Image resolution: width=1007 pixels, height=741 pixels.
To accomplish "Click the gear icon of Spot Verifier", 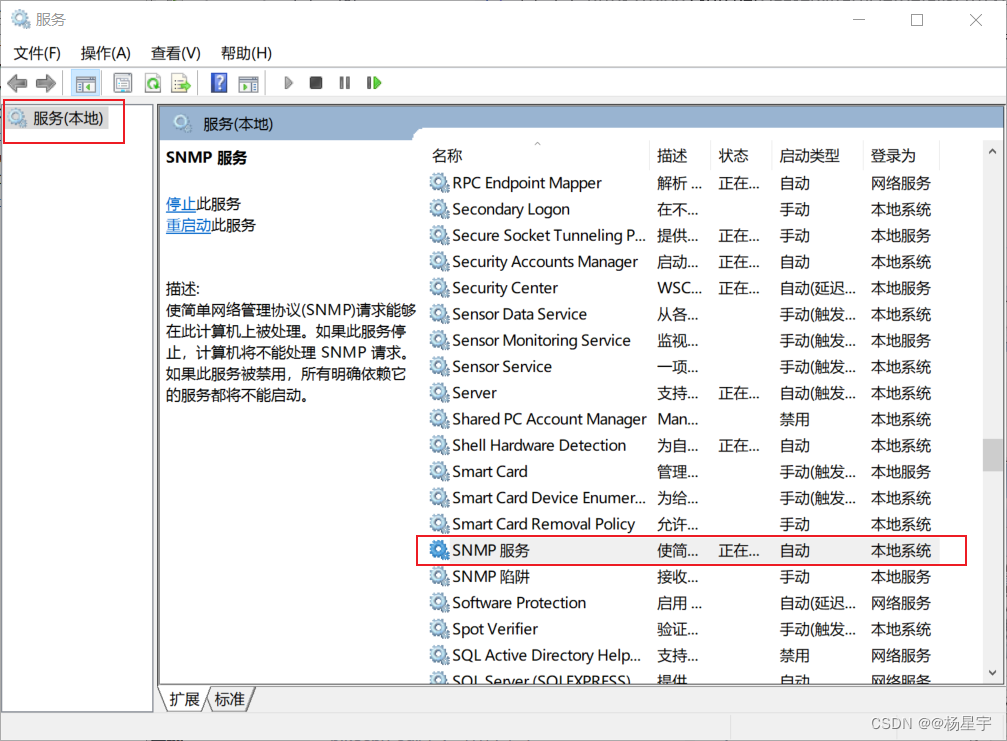I will coord(439,629).
